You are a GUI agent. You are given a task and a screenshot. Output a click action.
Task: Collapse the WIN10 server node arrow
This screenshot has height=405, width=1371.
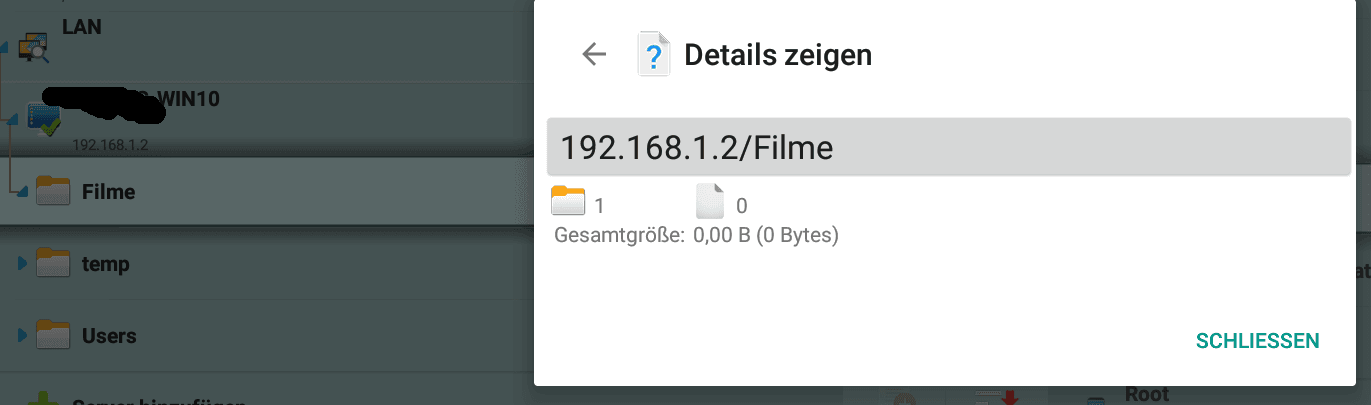pos(11,121)
